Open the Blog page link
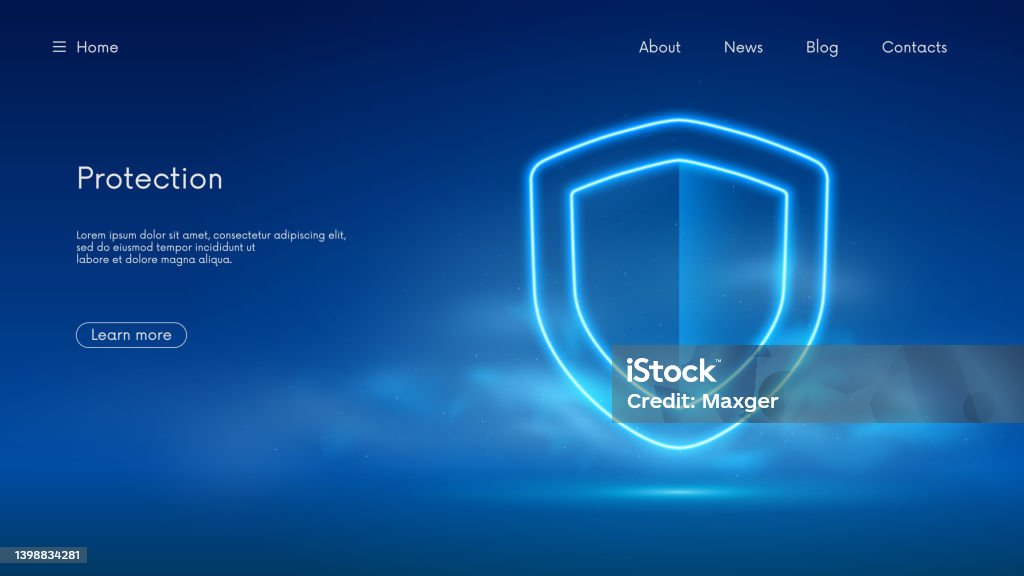Screen dimensions: 1024x576 pos(822,48)
